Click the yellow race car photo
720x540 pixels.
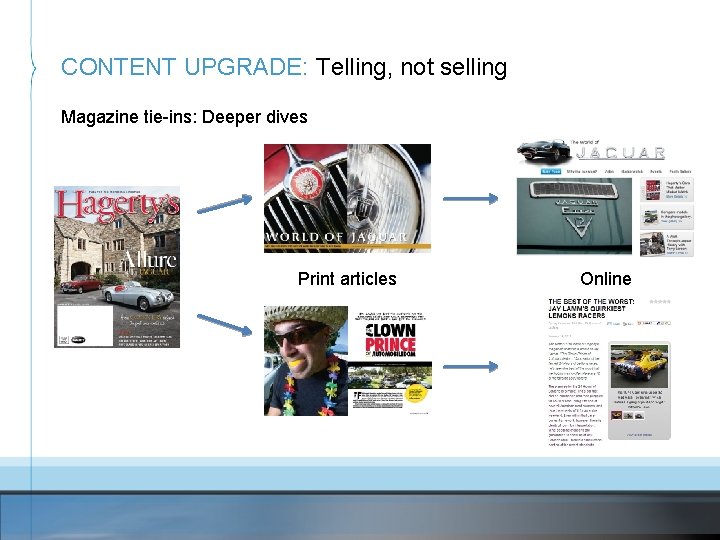point(639,366)
